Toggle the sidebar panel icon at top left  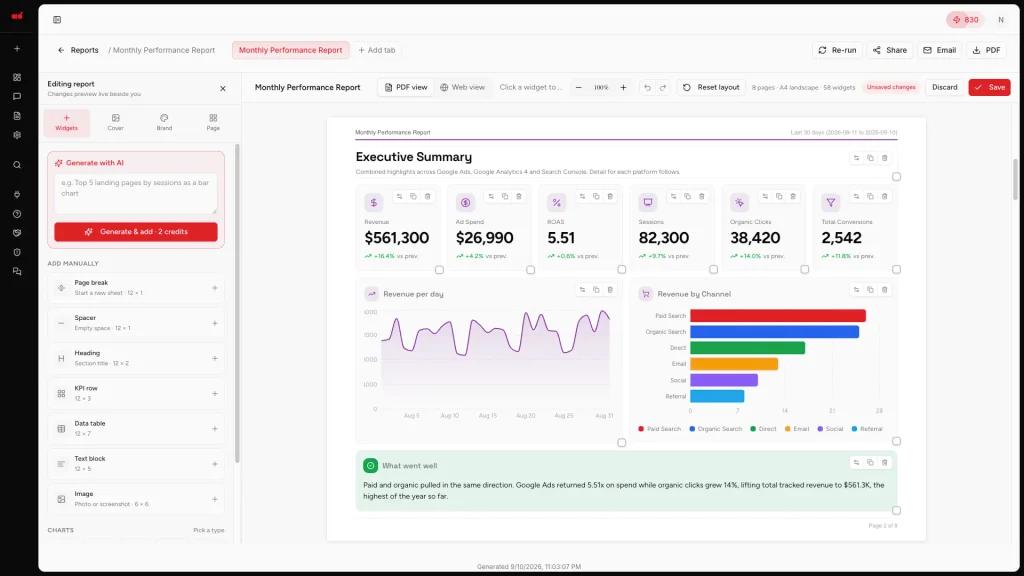57,20
